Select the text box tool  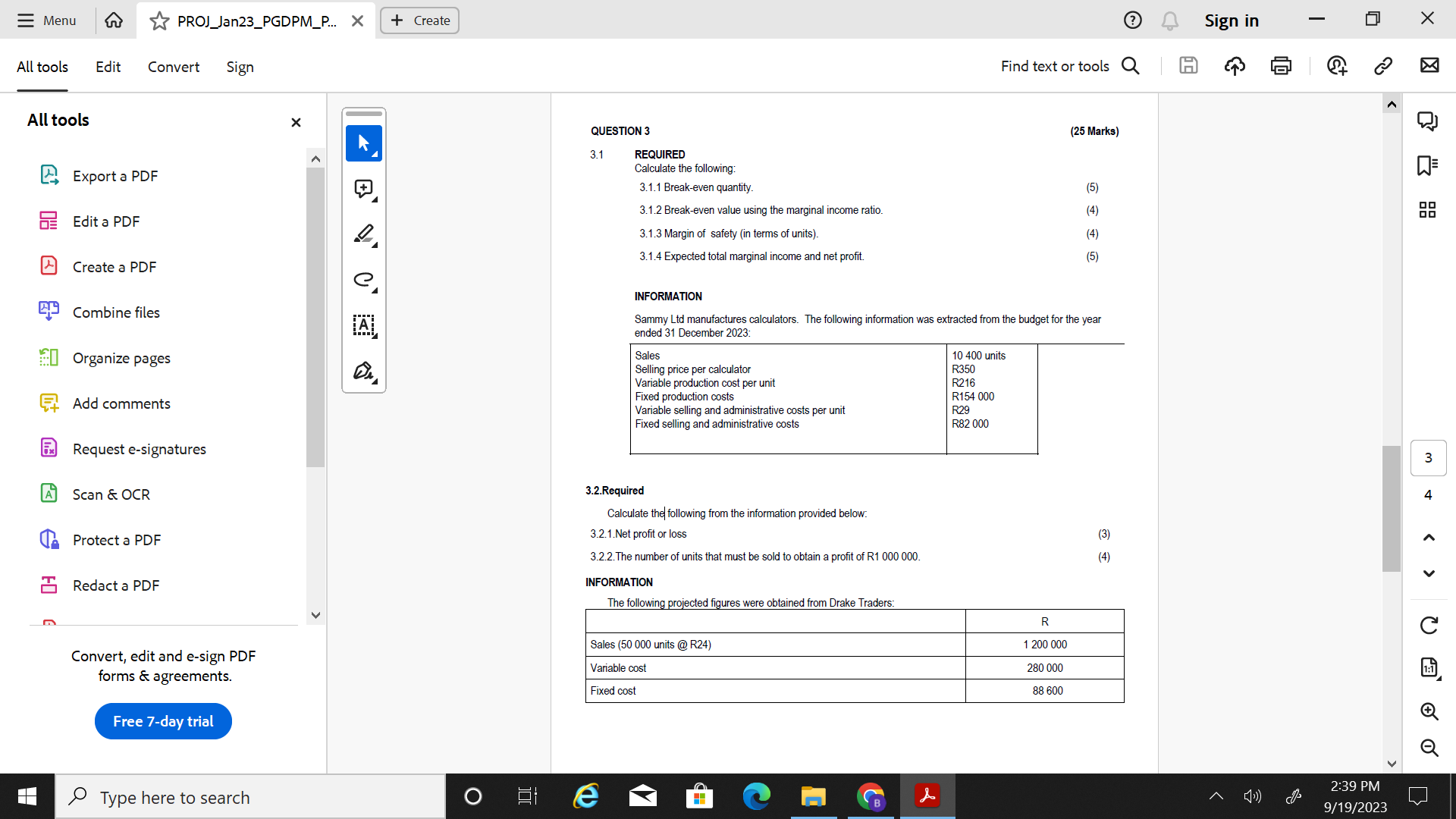pos(363,325)
